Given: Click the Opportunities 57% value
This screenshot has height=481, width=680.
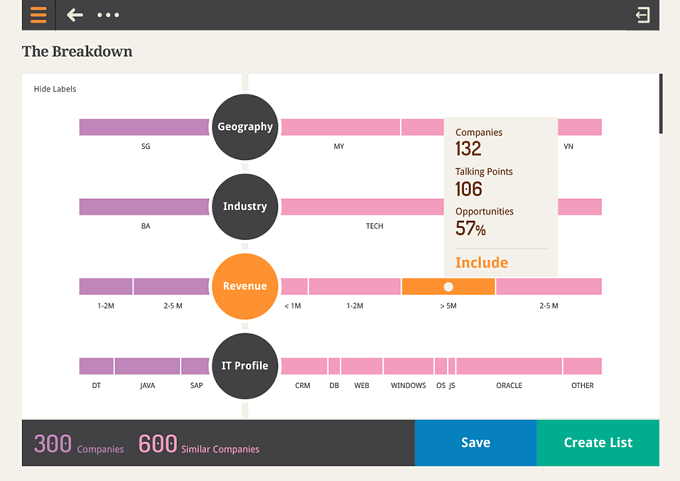Looking at the screenshot, I should (471, 229).
